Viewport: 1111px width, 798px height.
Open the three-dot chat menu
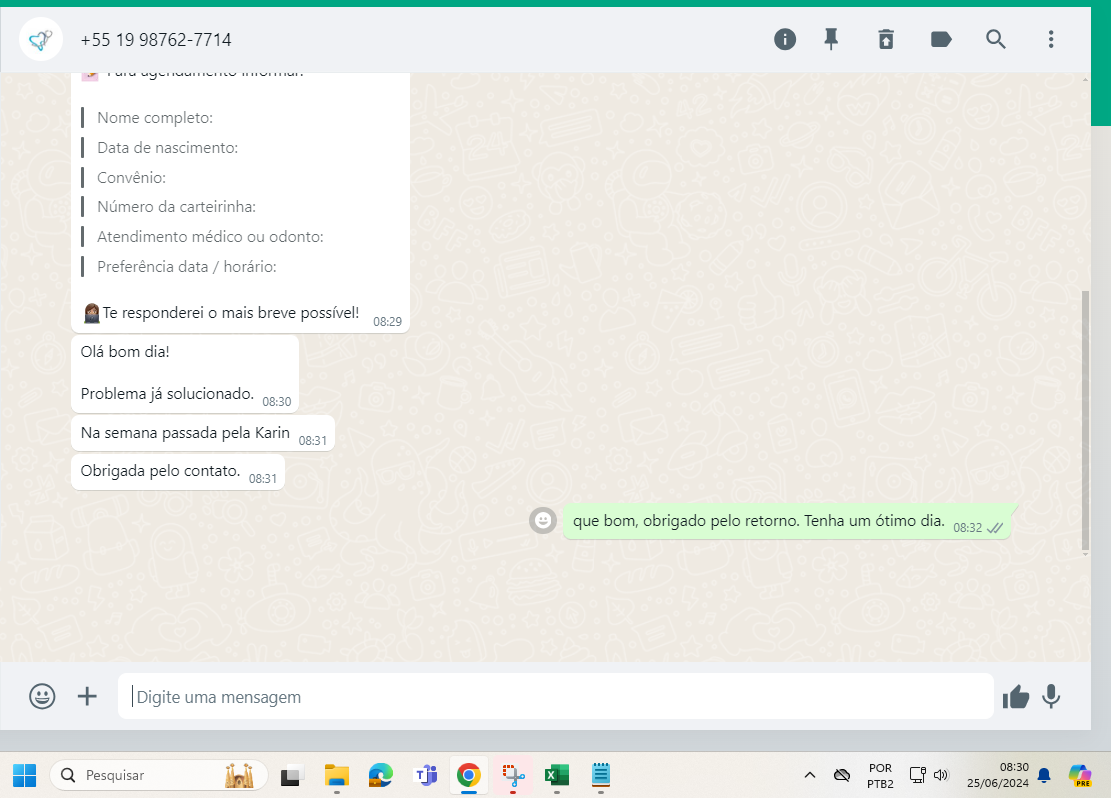[x=1050, y=39]
